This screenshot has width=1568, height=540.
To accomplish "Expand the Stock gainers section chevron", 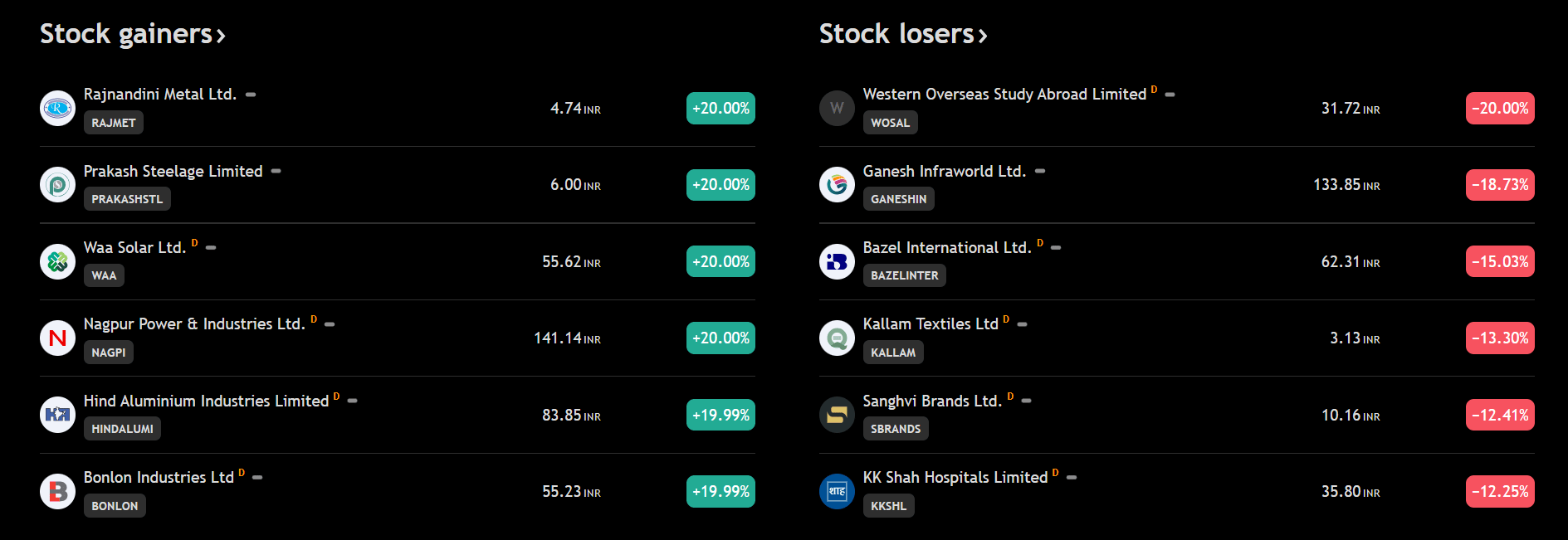I will 221,36.
